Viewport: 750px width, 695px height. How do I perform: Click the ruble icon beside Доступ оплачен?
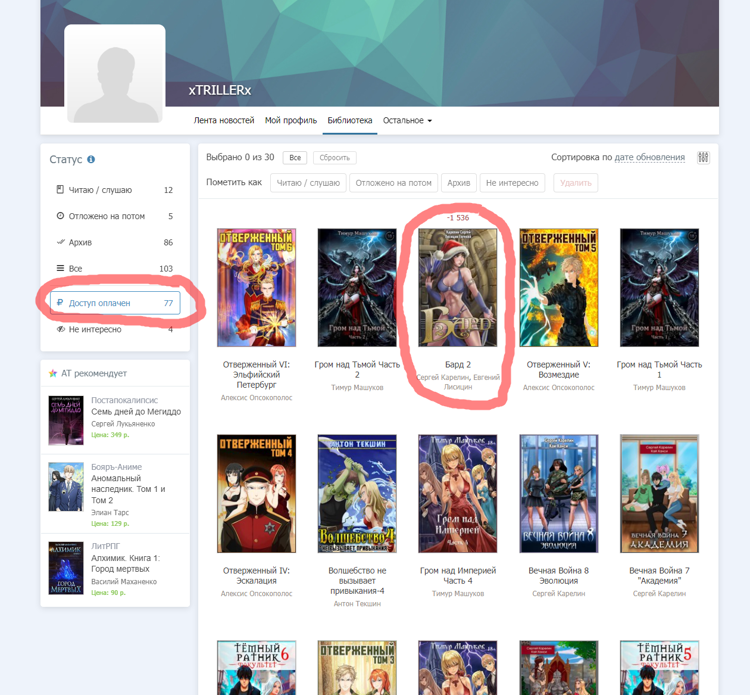pos(60,303)
